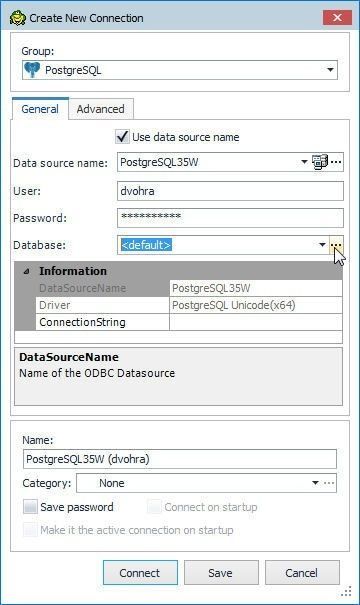Toggle Connect on startup checkbox
Viewport: 360px width, 605px height.
[154, 507]
